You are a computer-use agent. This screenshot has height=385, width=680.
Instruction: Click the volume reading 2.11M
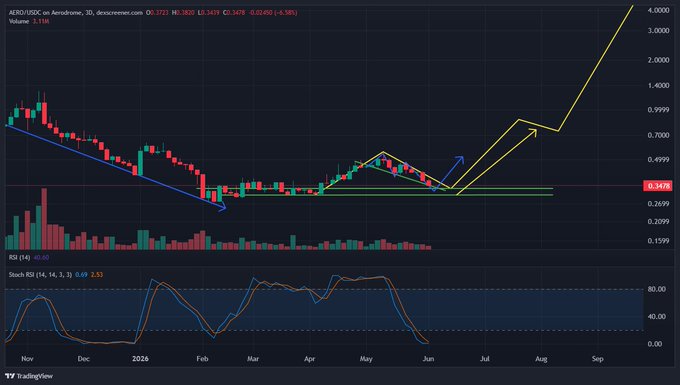click(41, 21)
